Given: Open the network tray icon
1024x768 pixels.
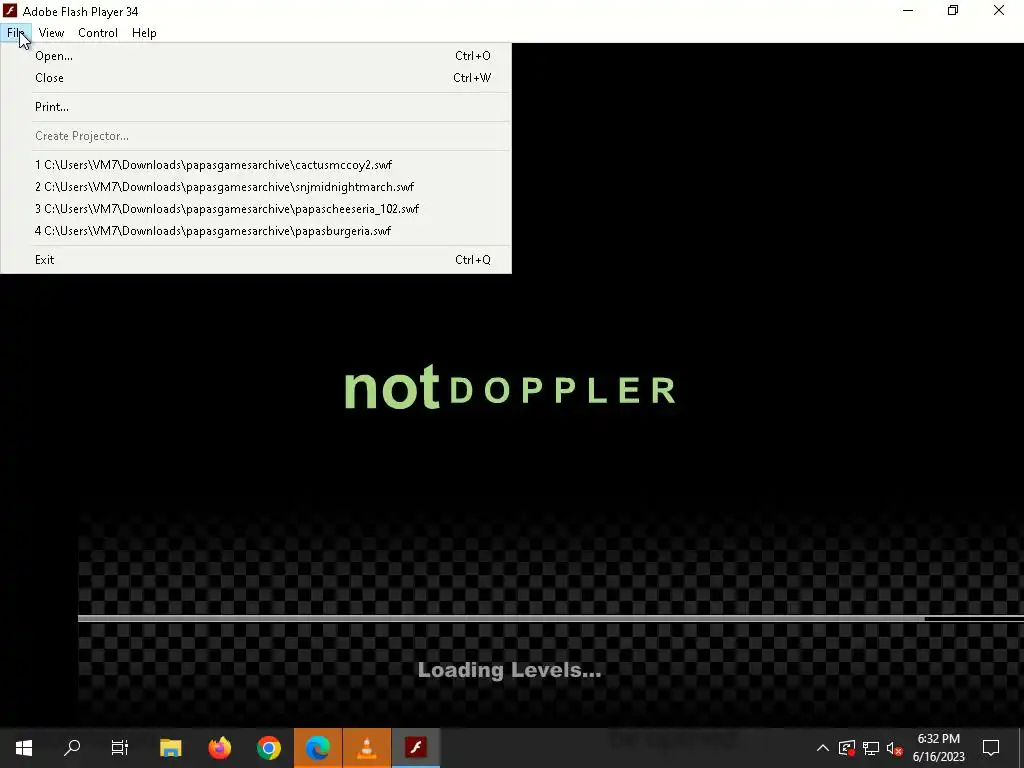Looking at the screenshot, I should pyautogui.click(x=871, y=748).
